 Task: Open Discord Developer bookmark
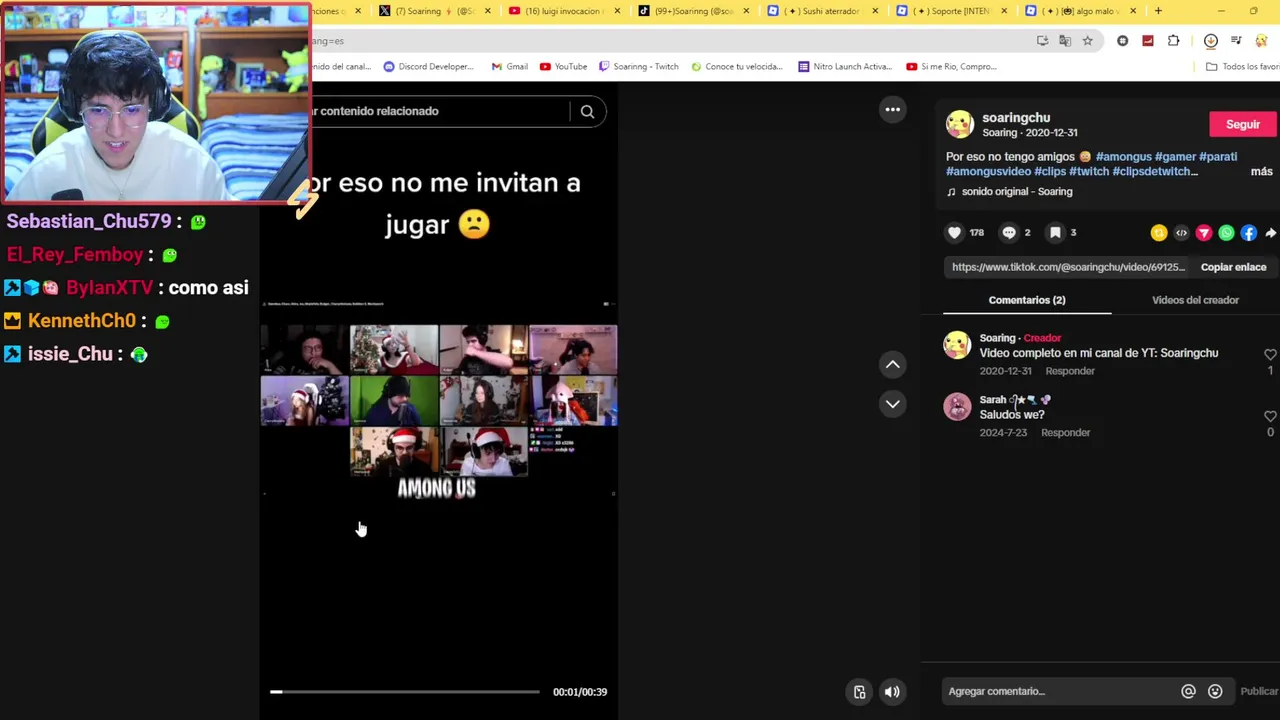click(428, 67)
